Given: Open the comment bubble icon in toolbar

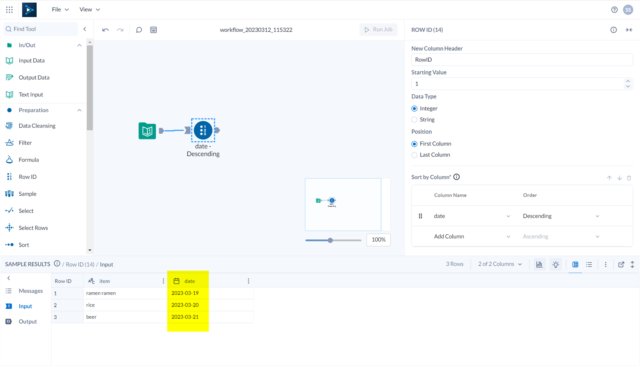Looking at the screenshot, I should [139, 30].
